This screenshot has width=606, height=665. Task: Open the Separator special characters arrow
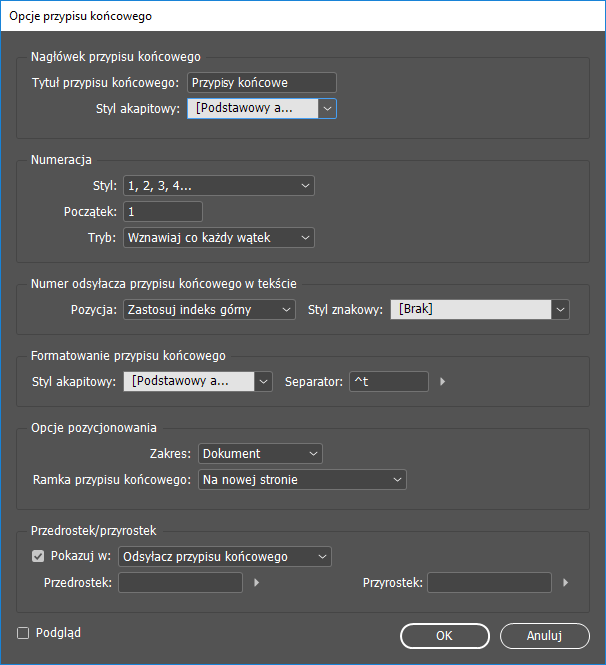[442, 382]
